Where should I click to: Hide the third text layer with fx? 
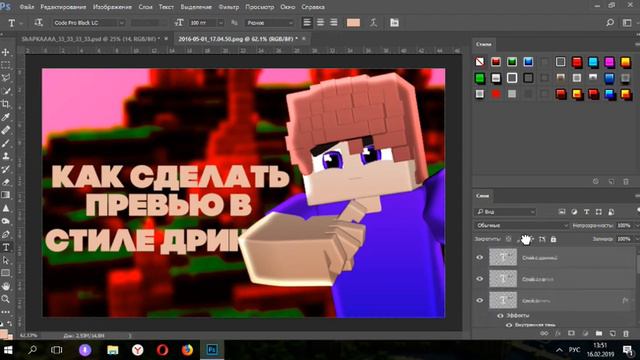480,300
